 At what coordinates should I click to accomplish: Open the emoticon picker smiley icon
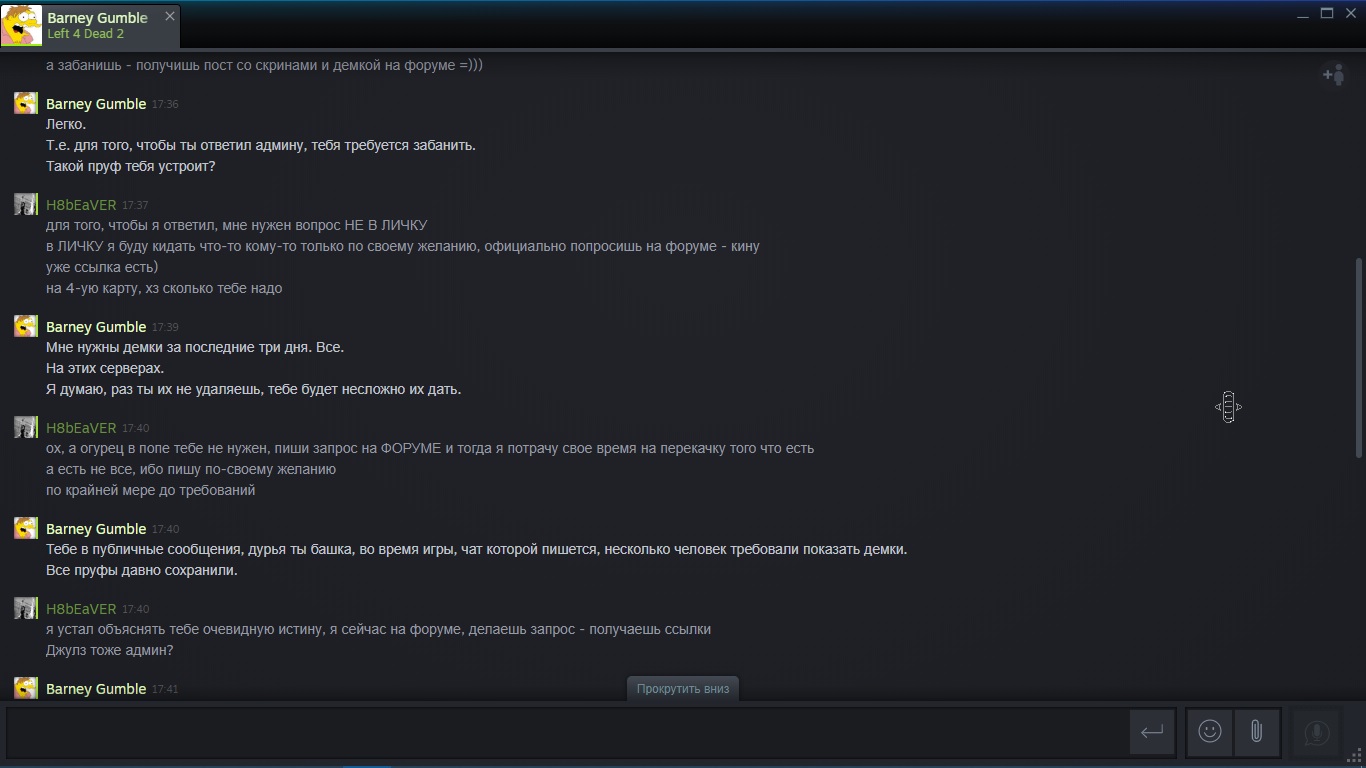point(1210,732)
